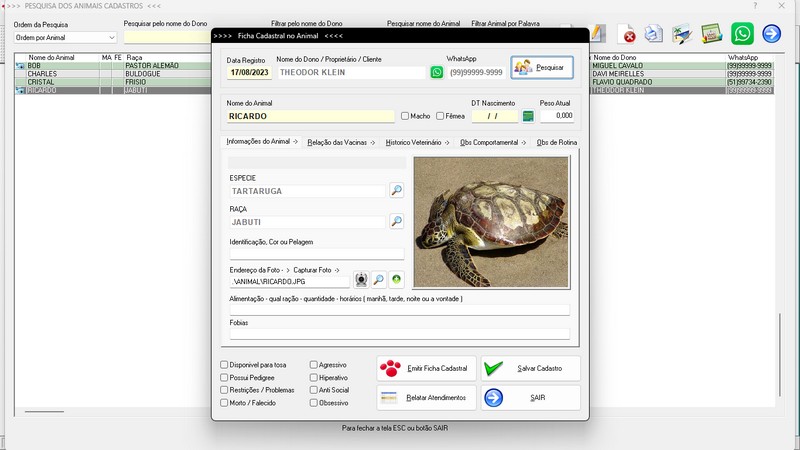Screen dimensions: 800x450
Task: Click the turtle photo thumbnail
Action: click(x=491, y=222)
